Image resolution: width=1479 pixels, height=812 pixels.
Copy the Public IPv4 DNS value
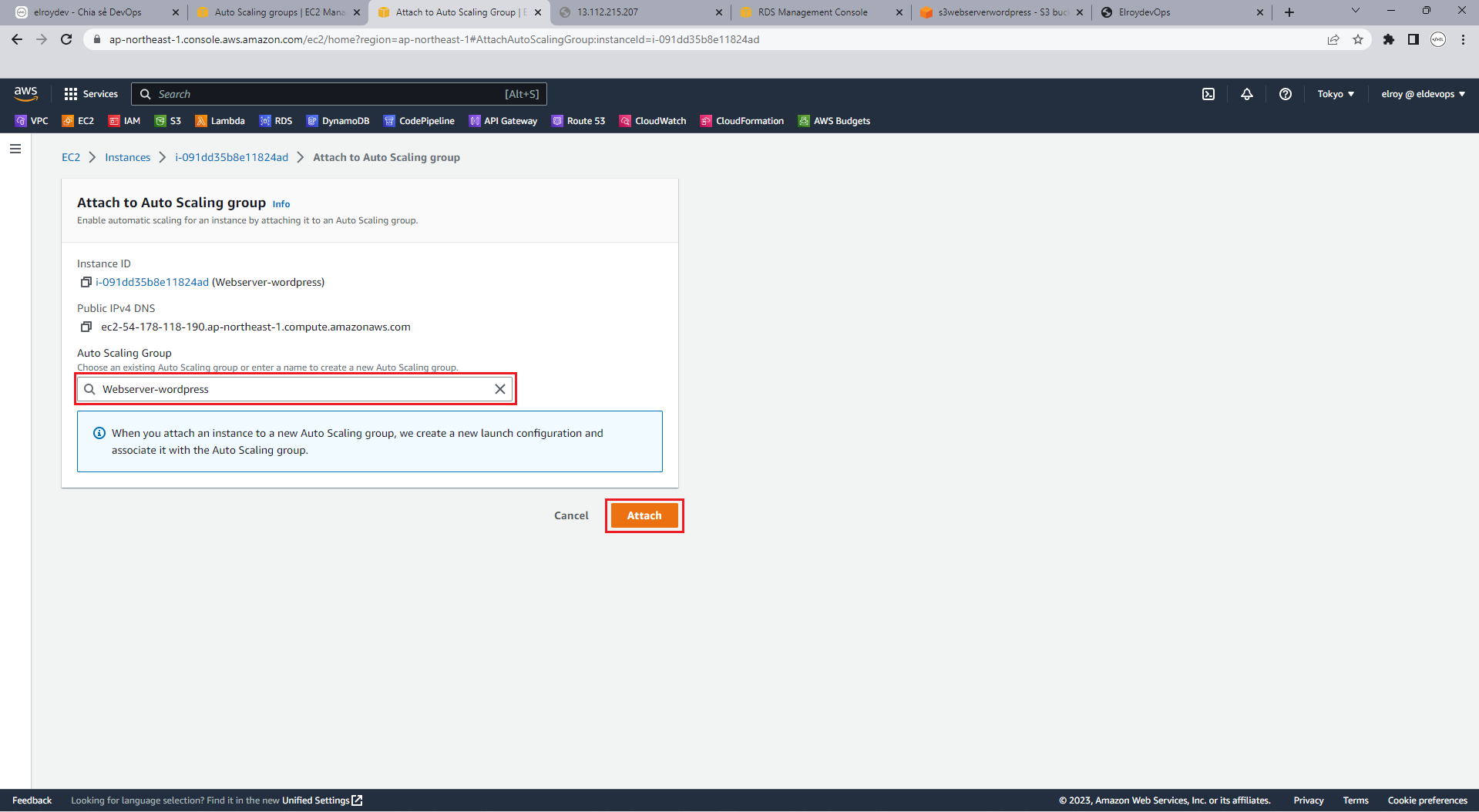tap(86, 327)
